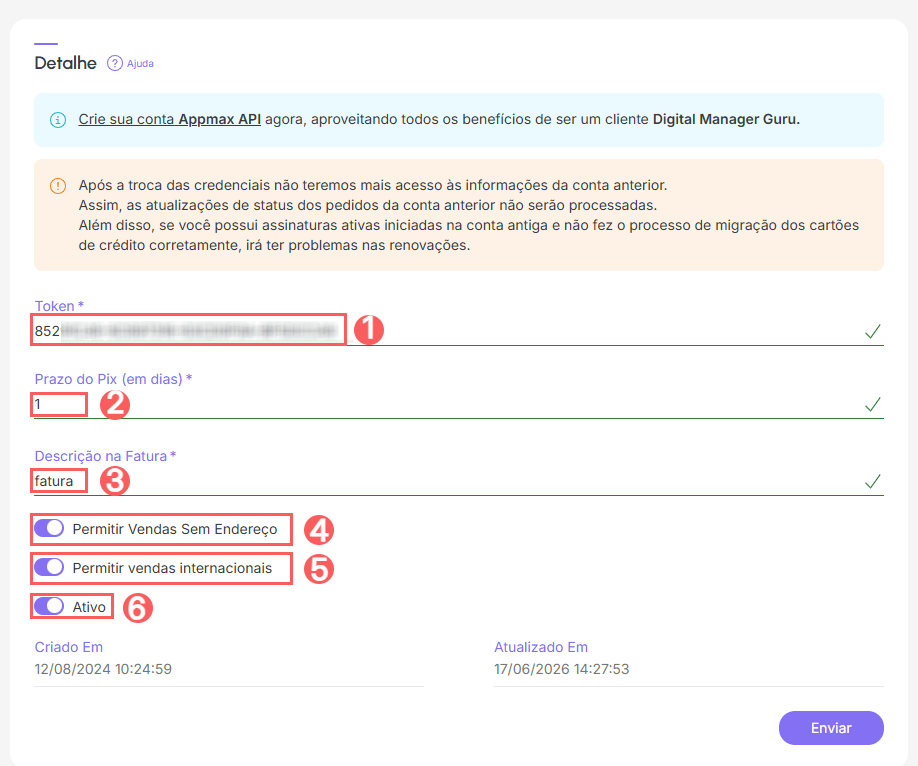Screen dimensions: 918x766
Task: Focus the Descrição na Fatura input field
Action: pyautogui.click(x=458, y=481)
